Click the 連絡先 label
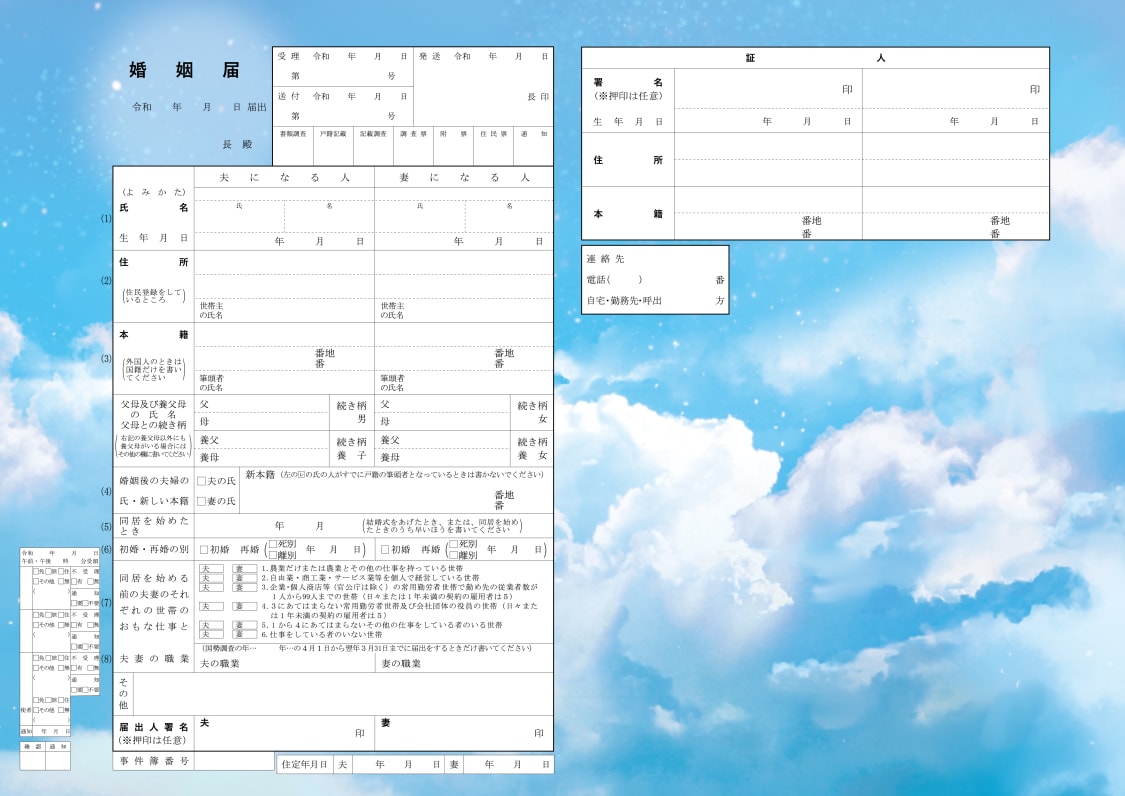 [606, 258]
